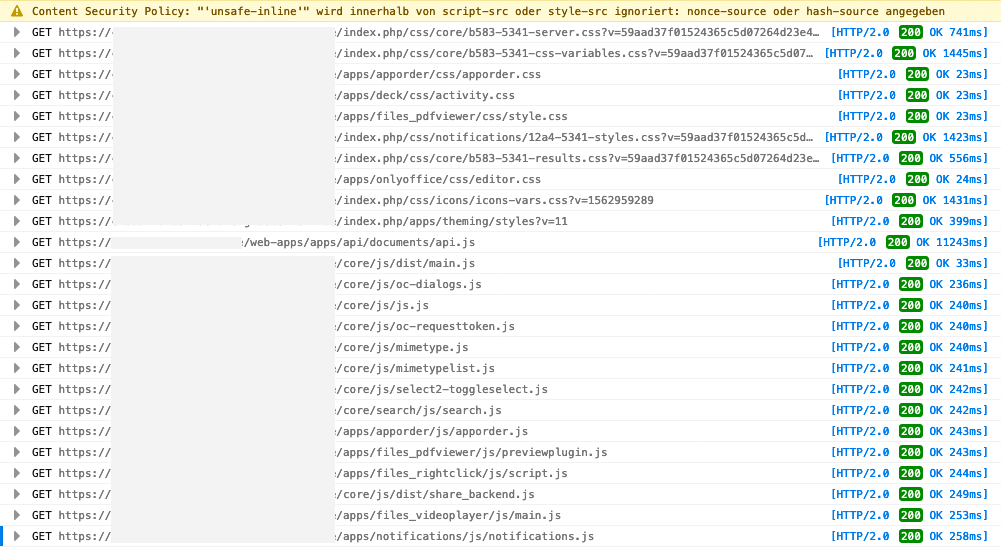The height and width of the screenshot is (548, 1001).
Task: Click the 24ms status of onlyoffice editor.css
Action: coord(912,179)
